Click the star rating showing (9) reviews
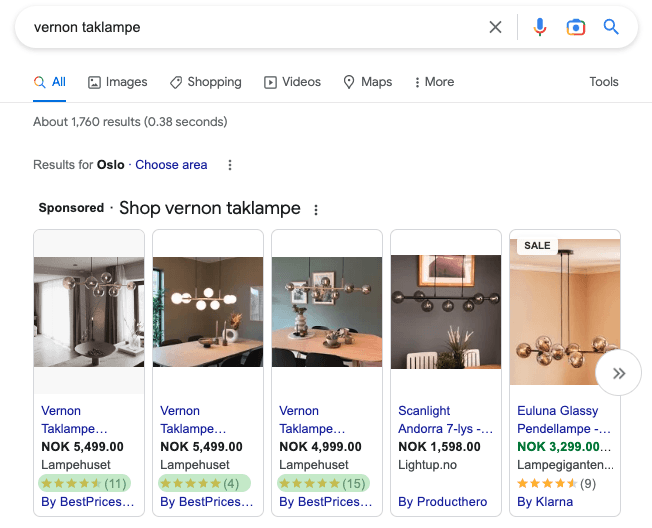Screen dimensions: 652x528 tap(556, 484)
